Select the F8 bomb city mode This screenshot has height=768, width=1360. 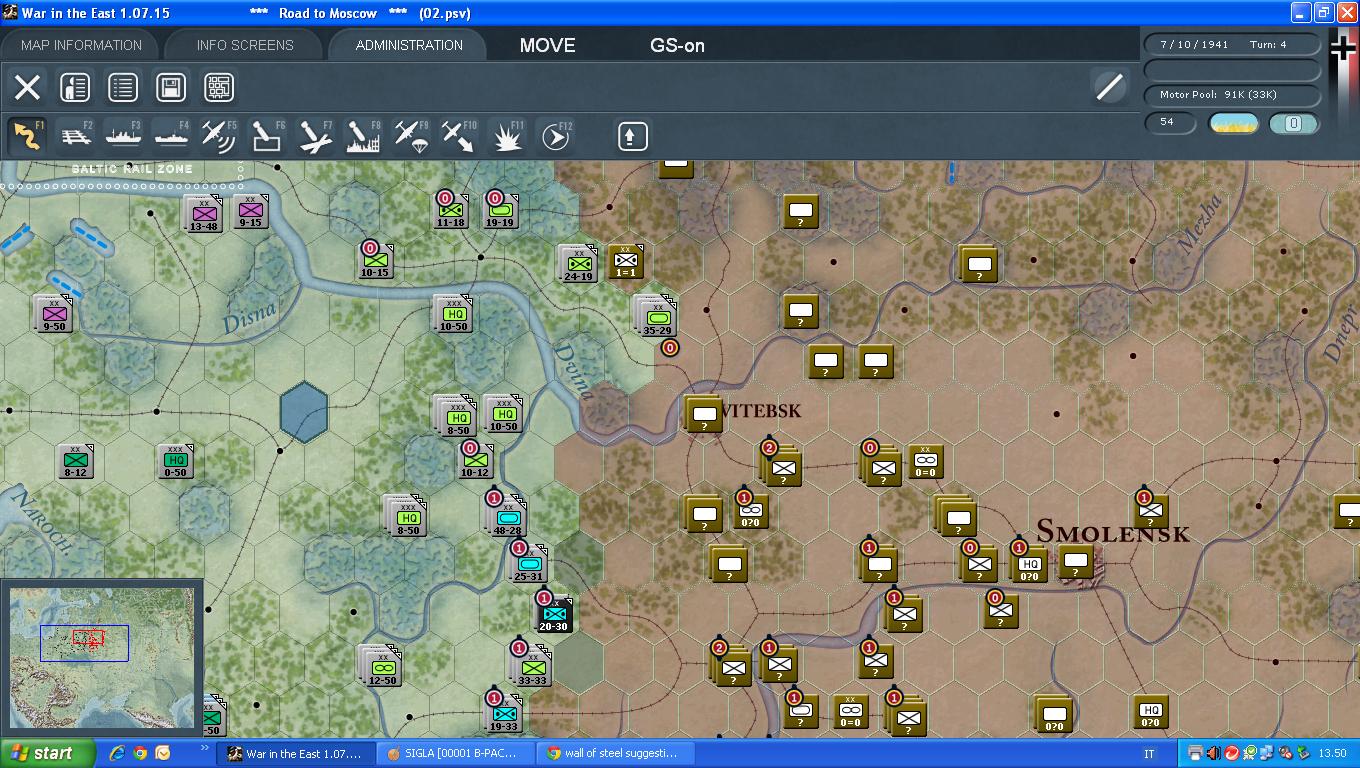pyautogui.click(x=363, y=135)
